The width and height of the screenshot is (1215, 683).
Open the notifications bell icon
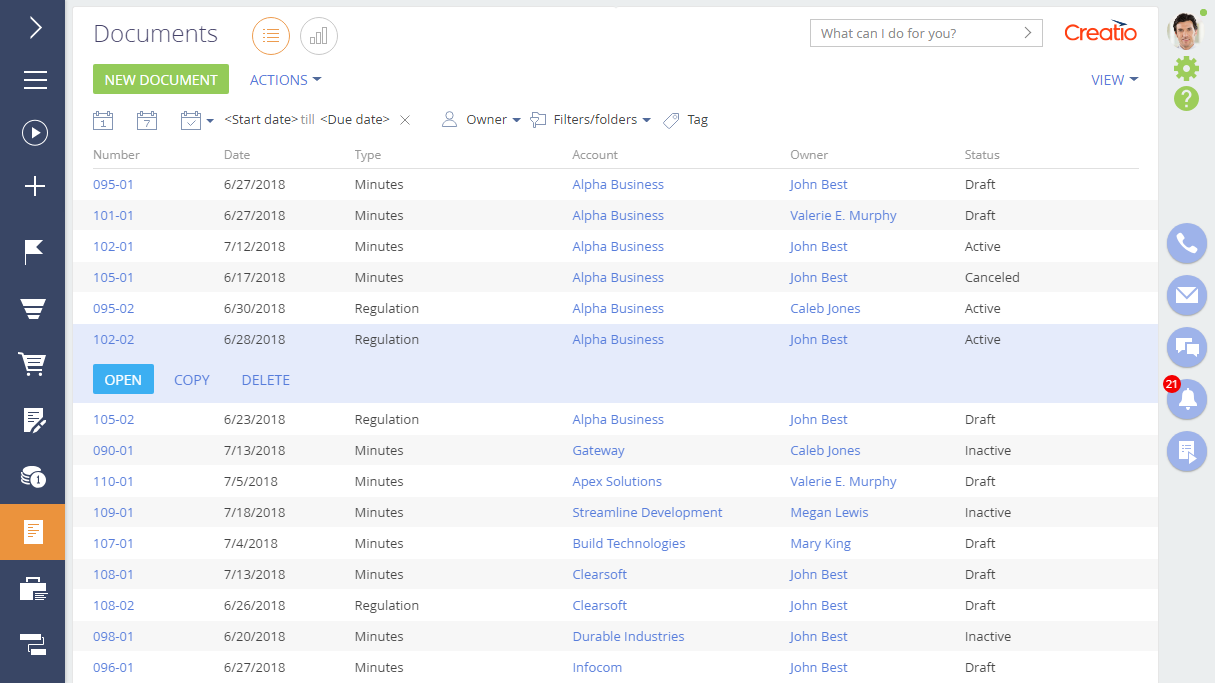[x=1187, y=399]
